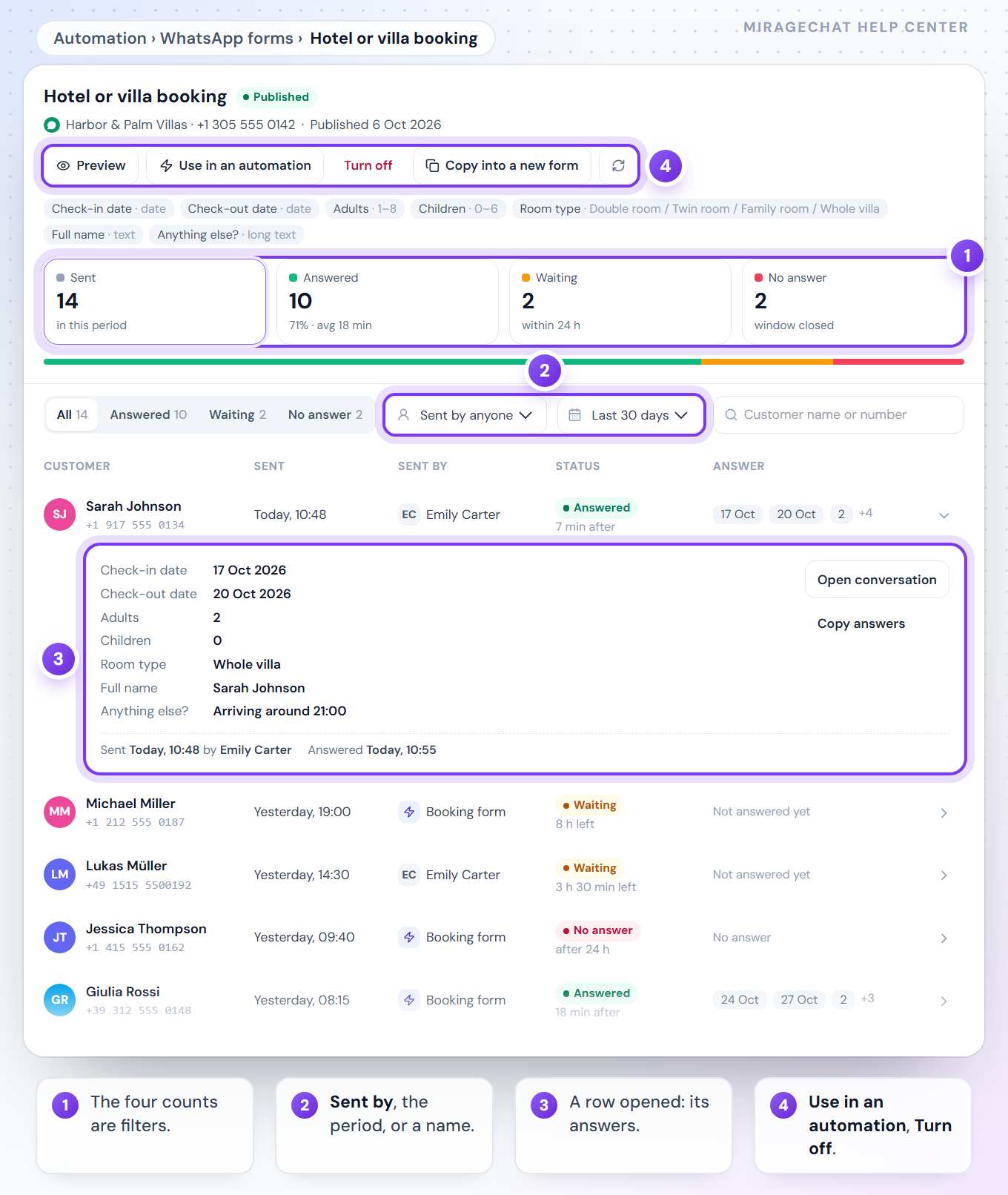
Task: Click Jessica Thompson's JT avatar
Action: click(60, 938)
